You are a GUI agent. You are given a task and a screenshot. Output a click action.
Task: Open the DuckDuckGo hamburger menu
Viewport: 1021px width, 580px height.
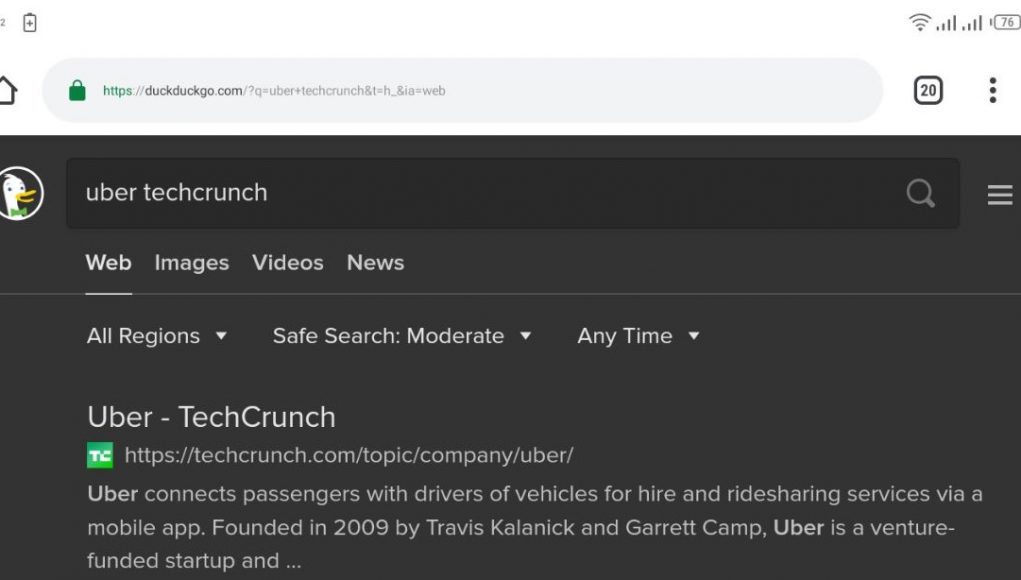1000,195
